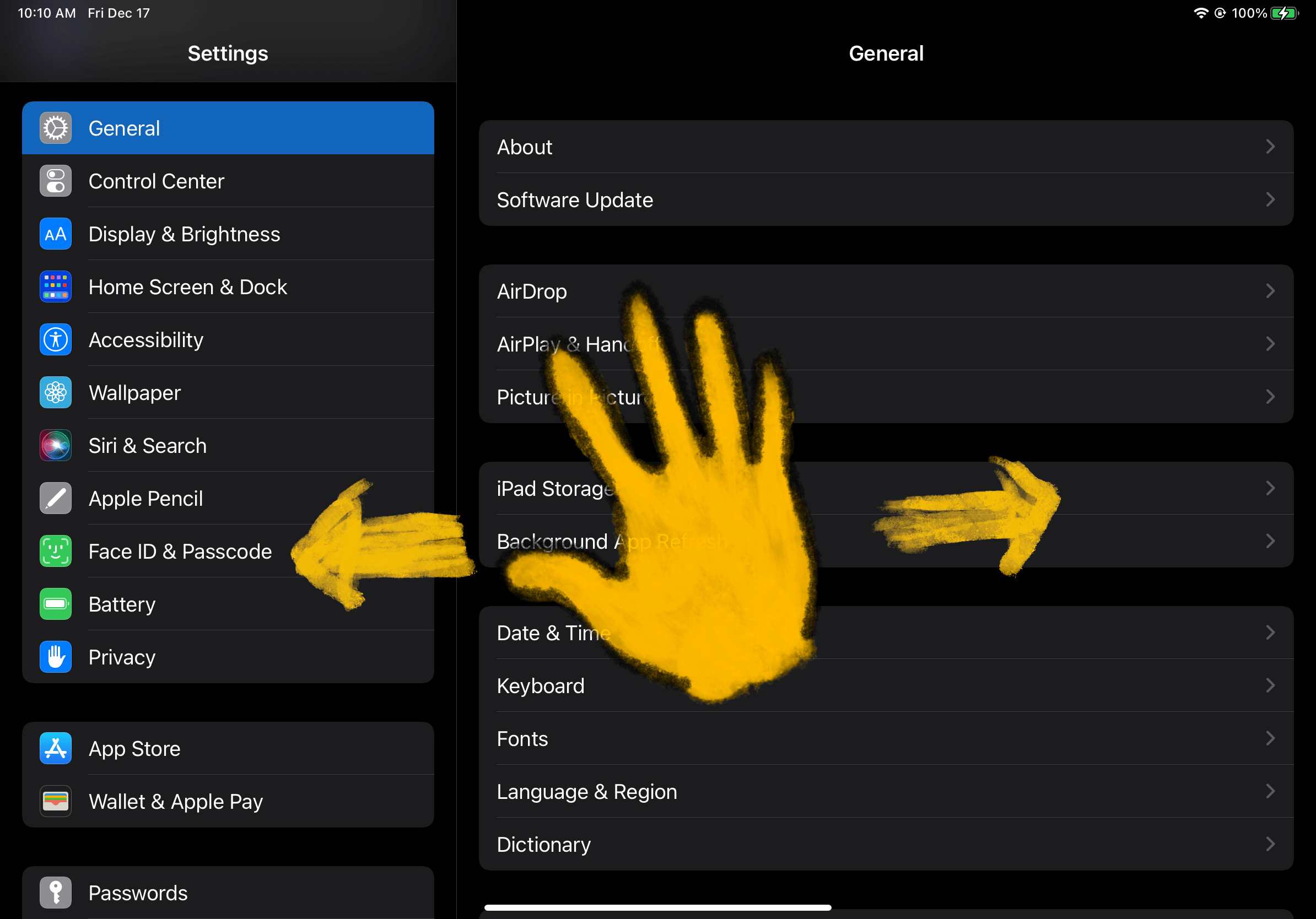This screenshot has height=919, width=1316.
Task: Open Face ID & Passcode settings
Action: click(180, 550)
